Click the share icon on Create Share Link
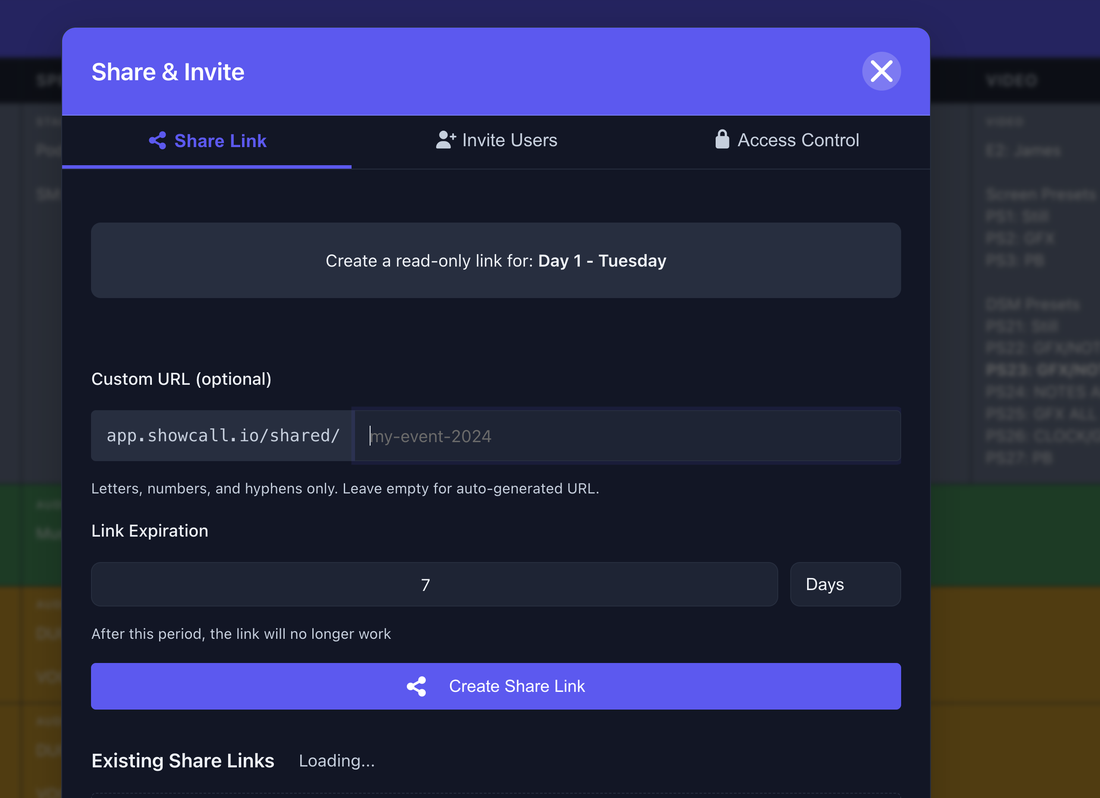The image size is (1100, 798). click(x=417, y=687)
